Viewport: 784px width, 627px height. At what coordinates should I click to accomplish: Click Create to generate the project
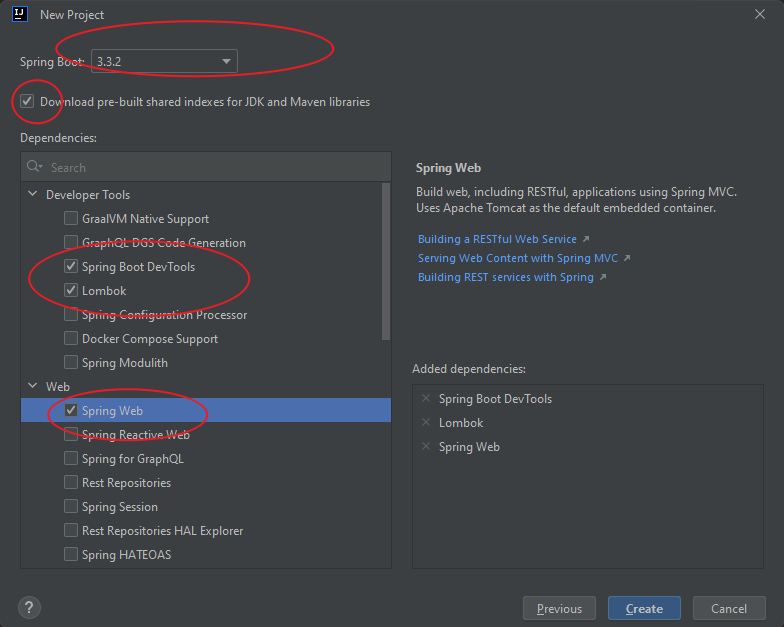click(x=644, y=608)
